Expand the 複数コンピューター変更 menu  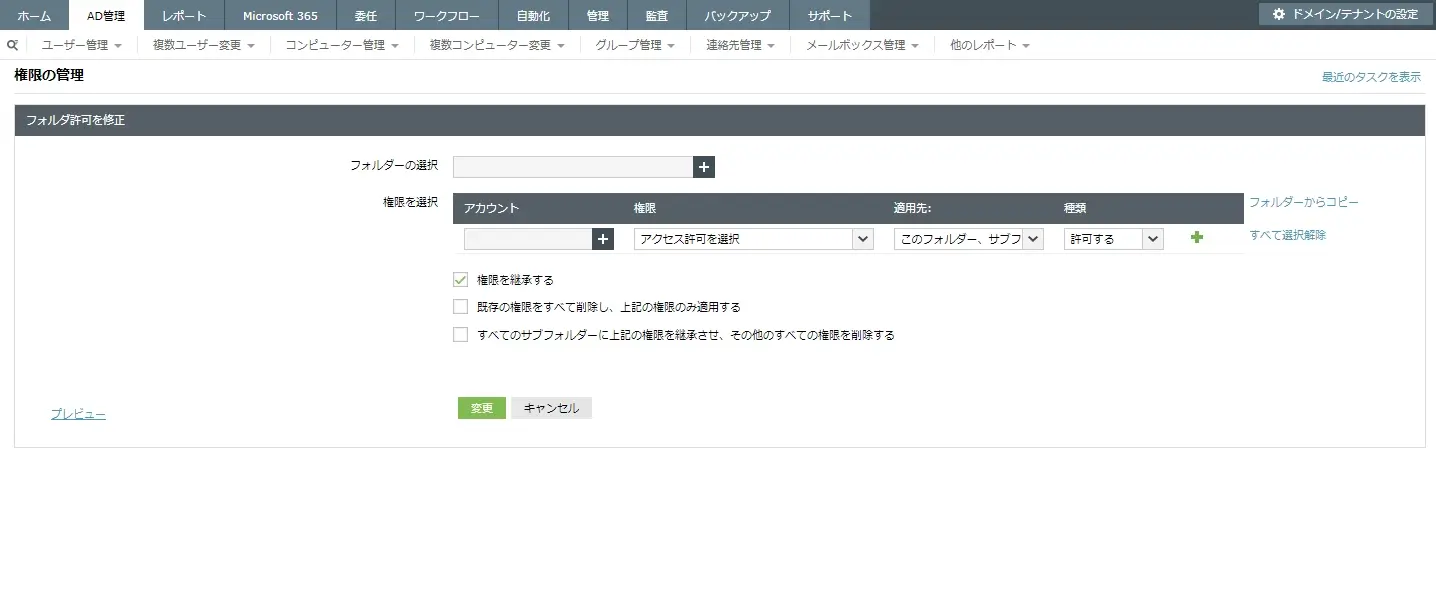pos(497,45)
